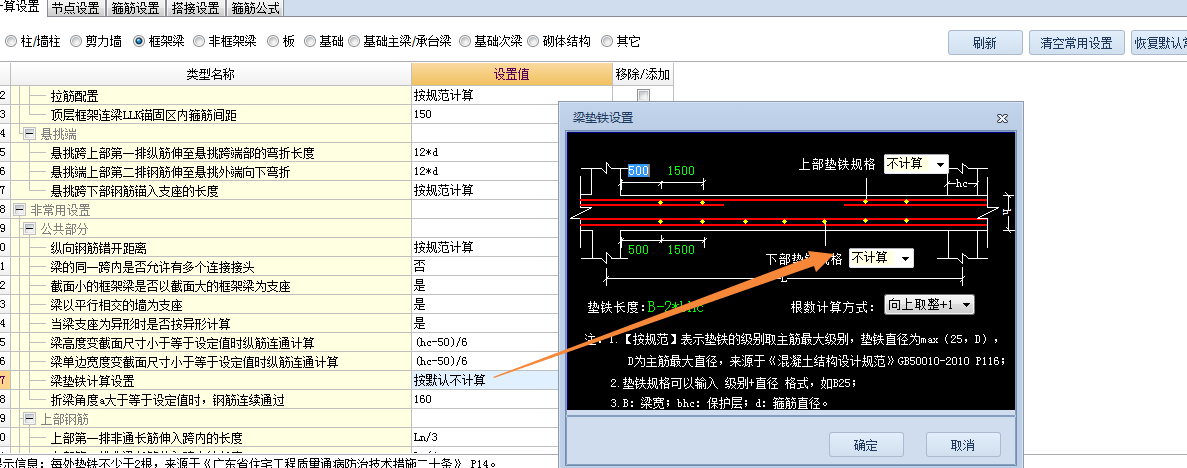This screenshot has height=468, width=1187.
Task: Select the 板 radio option
Action: [x=273, y=42]
